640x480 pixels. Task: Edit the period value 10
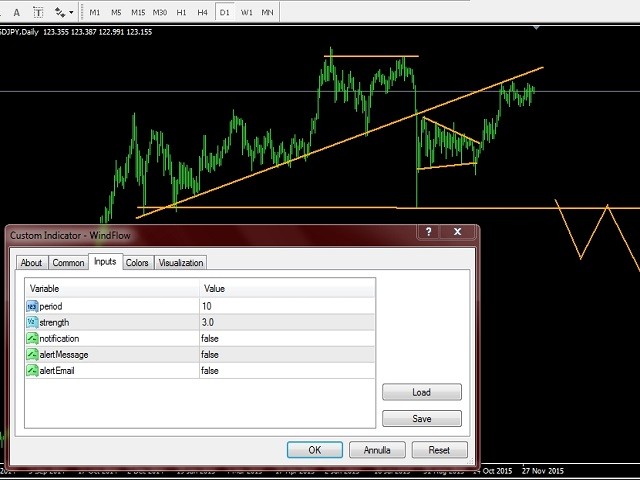(287, 306)
